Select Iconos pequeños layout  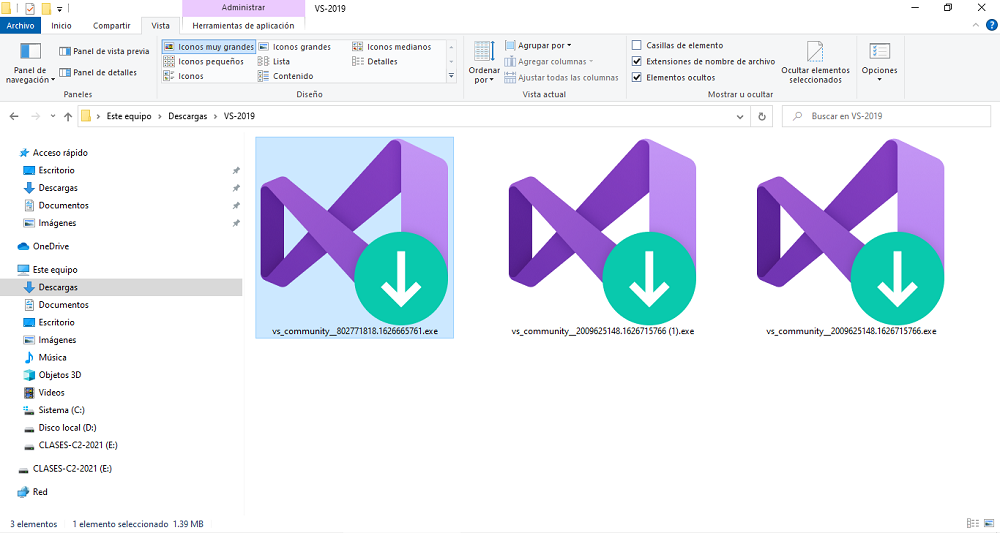[203, 61]
